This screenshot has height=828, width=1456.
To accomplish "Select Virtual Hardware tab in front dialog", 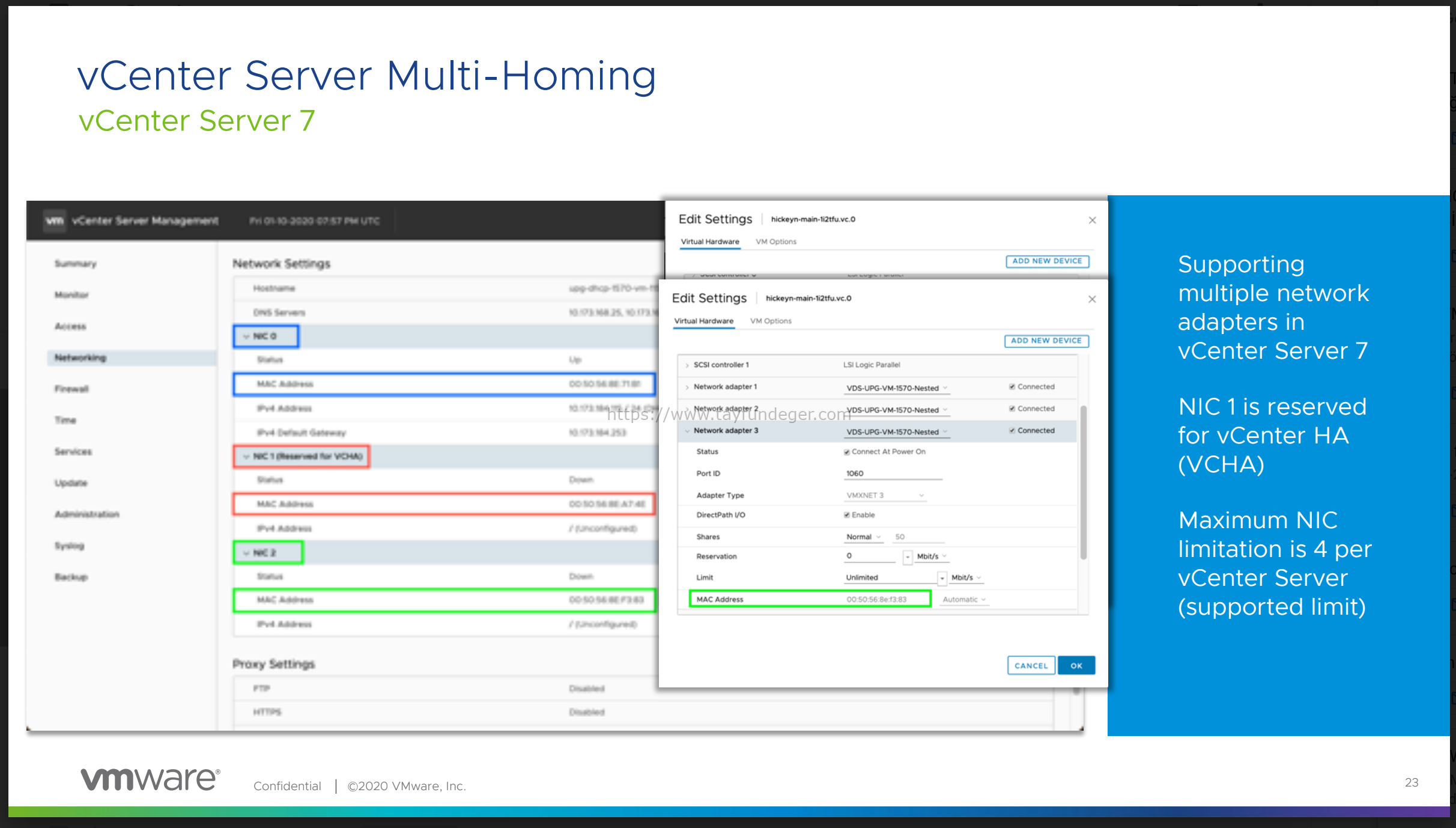I will pyautogui.click(x=704, y=321).
